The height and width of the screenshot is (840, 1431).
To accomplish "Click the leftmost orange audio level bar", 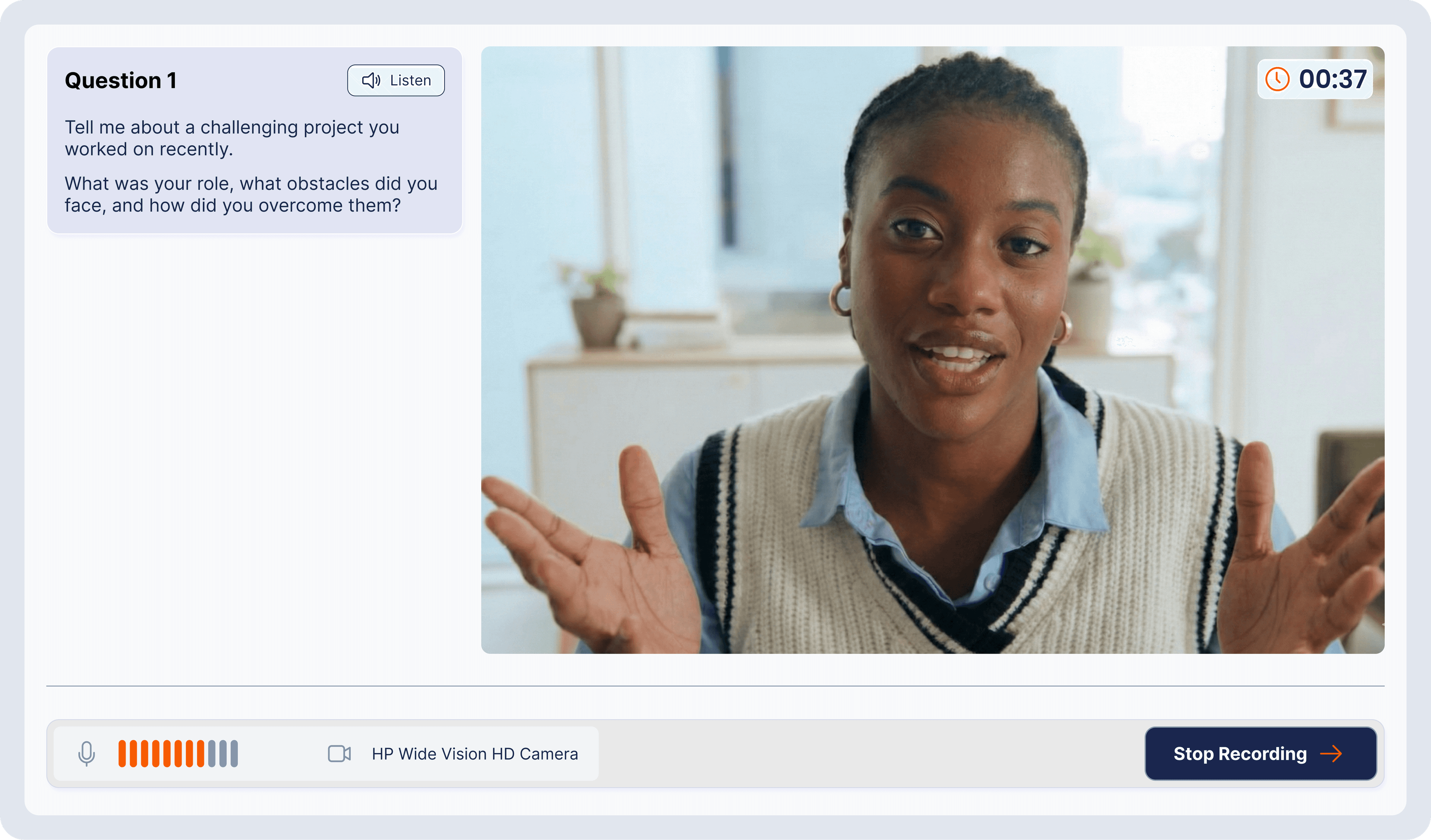I will coord(122,753).
